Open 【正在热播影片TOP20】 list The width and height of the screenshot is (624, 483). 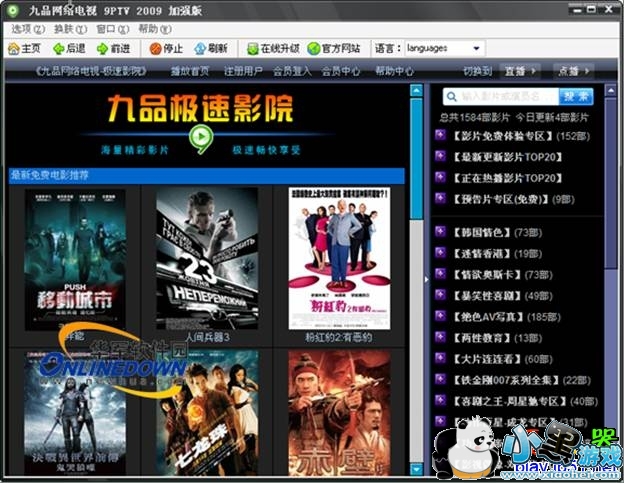(507, 178)
